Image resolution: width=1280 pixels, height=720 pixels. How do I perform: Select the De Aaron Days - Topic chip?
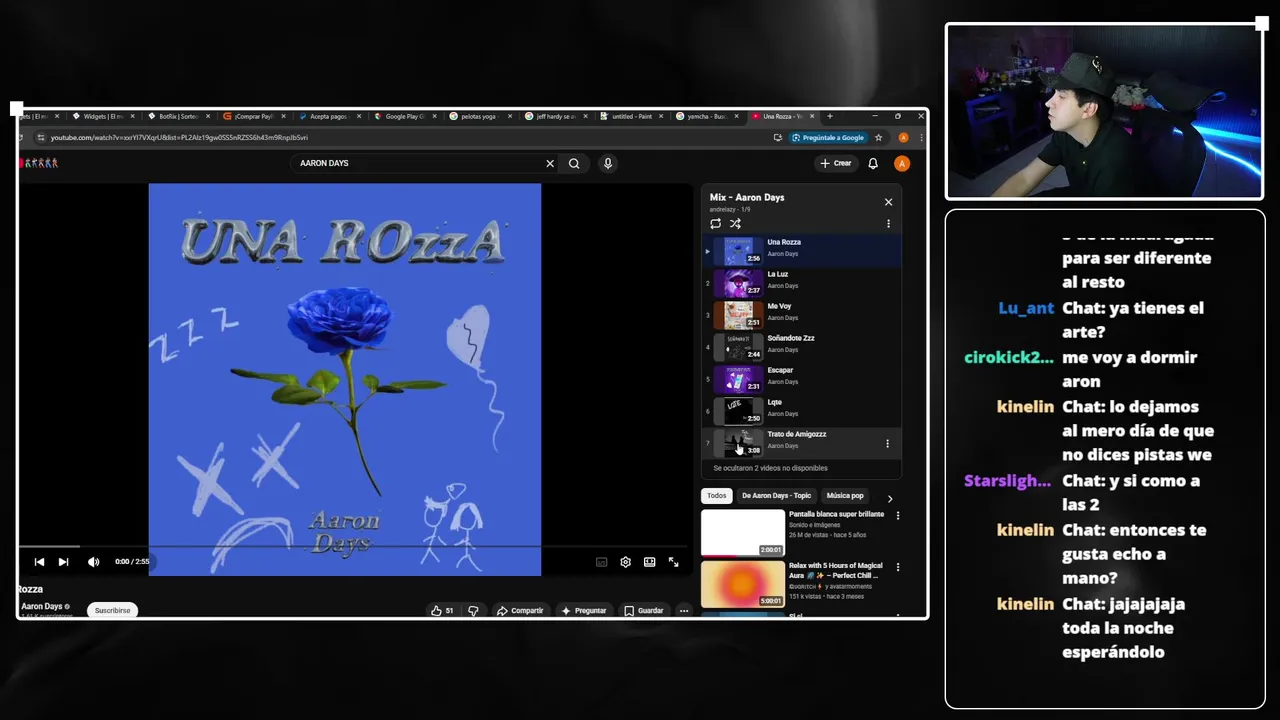pos(776,496)
